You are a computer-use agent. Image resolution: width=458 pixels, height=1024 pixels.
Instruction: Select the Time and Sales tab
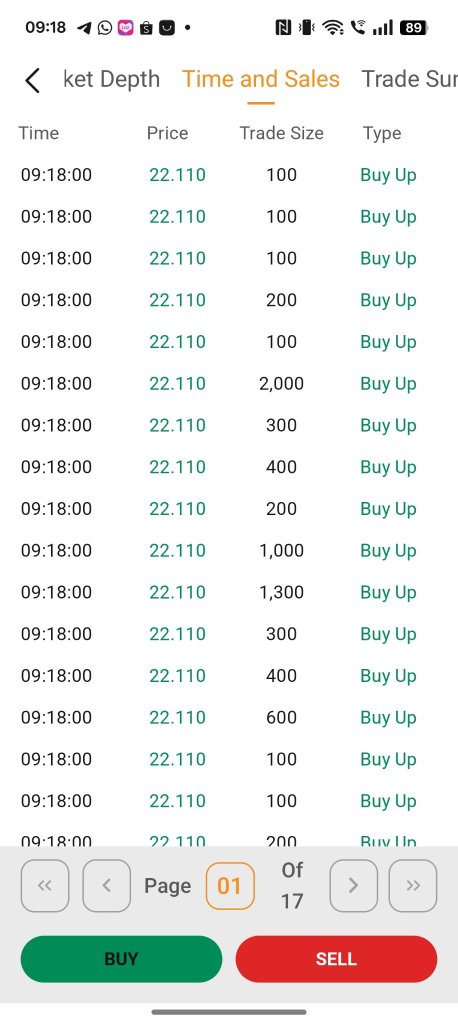point(261,79)
